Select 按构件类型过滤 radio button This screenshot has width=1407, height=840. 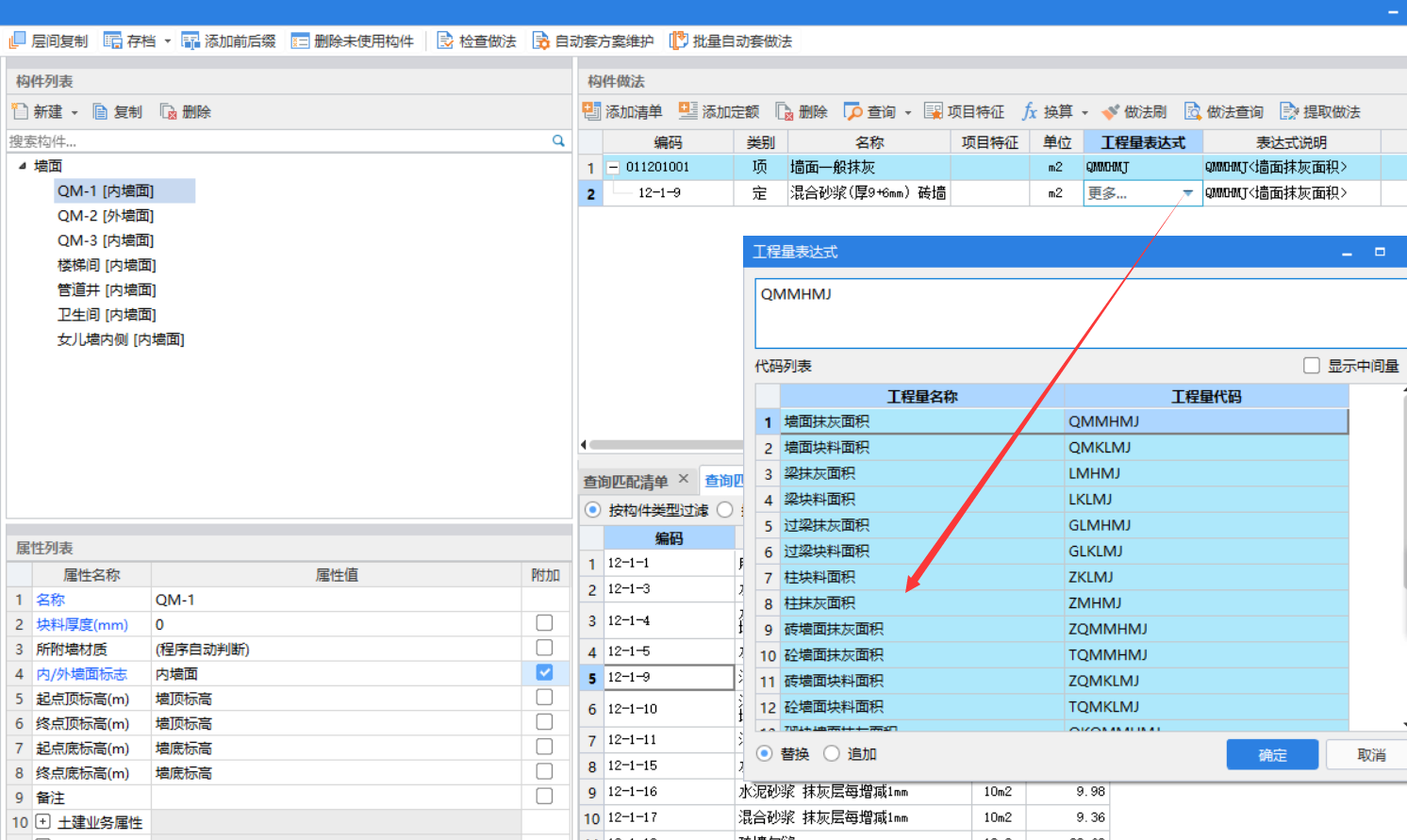[x=592, y=510]
